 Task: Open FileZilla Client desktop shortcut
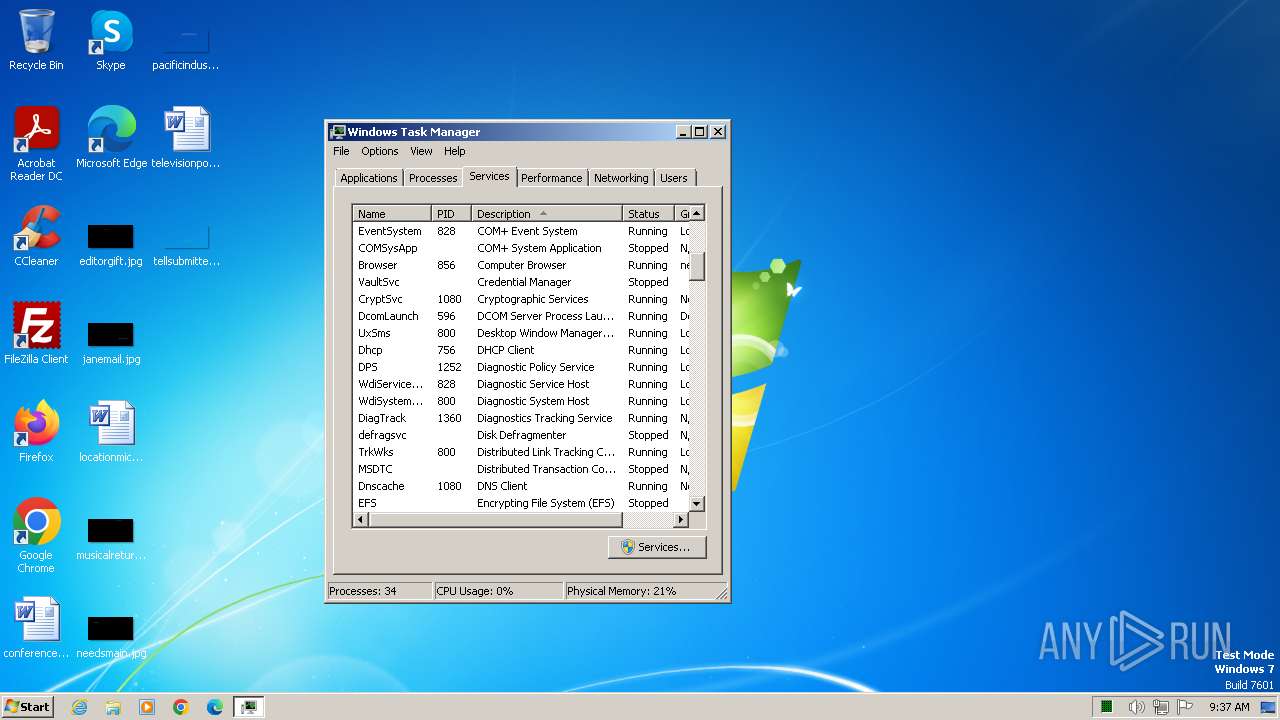36,334
